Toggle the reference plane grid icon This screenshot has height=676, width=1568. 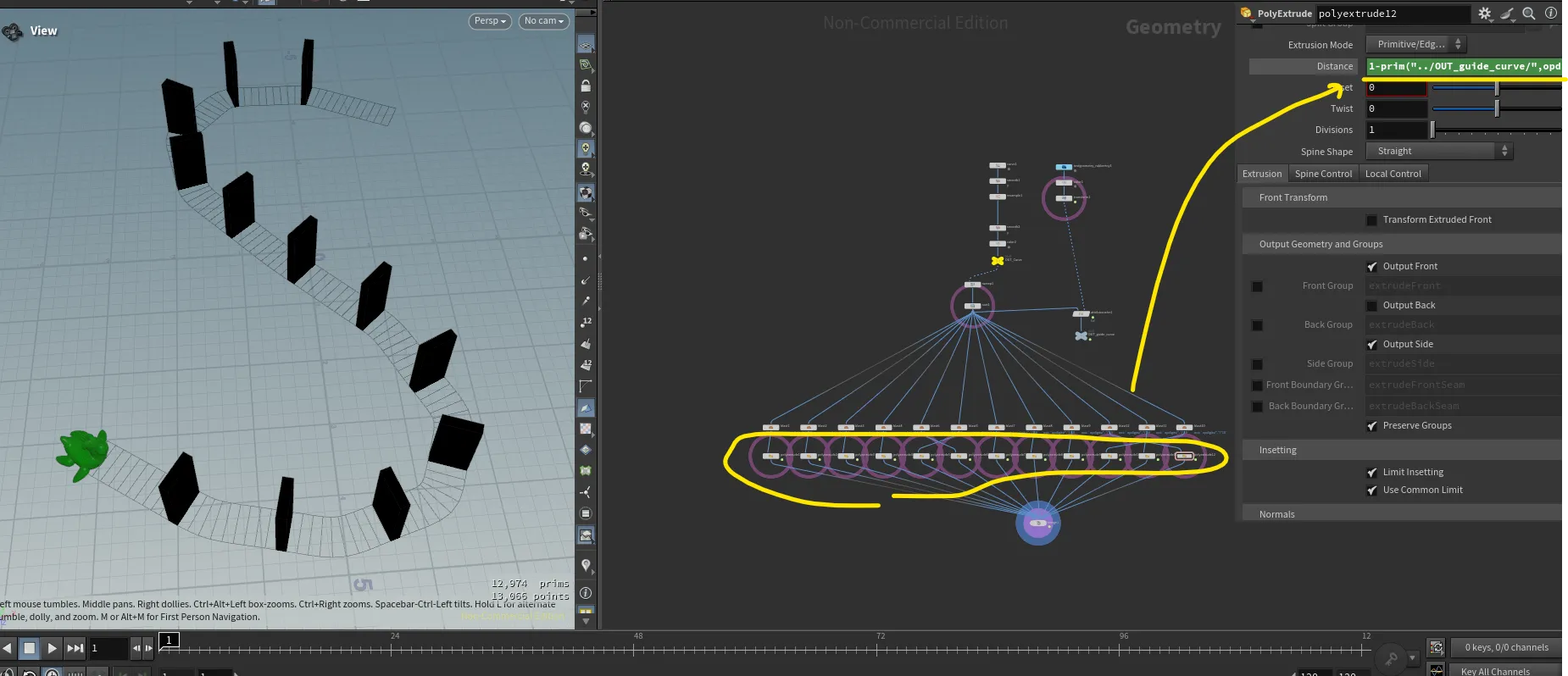pos(586,44)
